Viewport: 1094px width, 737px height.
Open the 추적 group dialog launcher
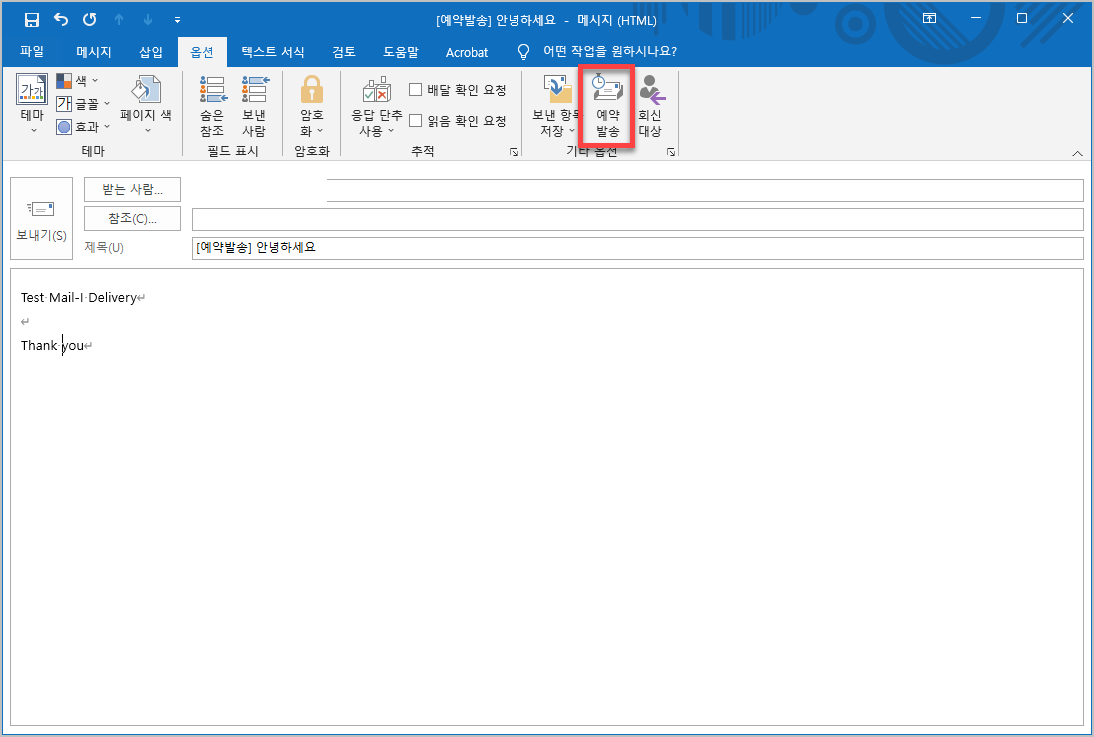(x=514, y=151)
